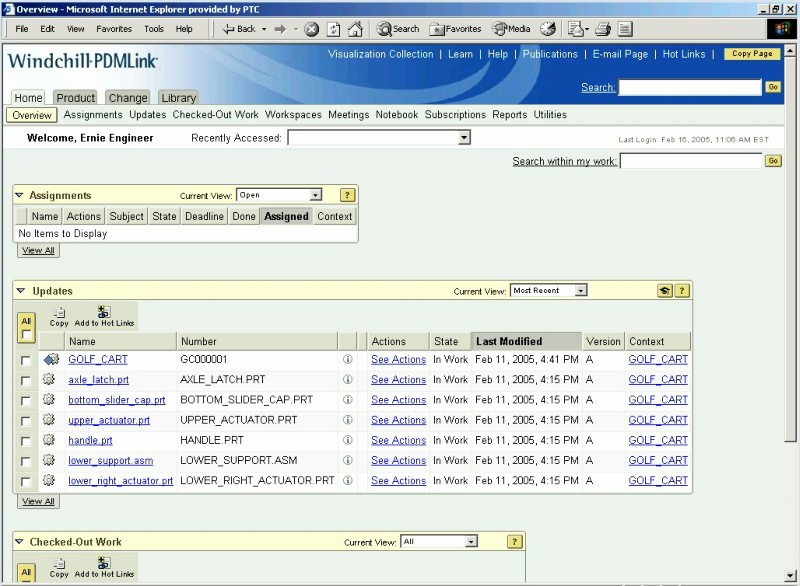Image resolution: width=800 pixels, height=586 pixels.
Task: Tick the checkbox for lower_right_actuator.prt row
Action: [x=26, y=481]
